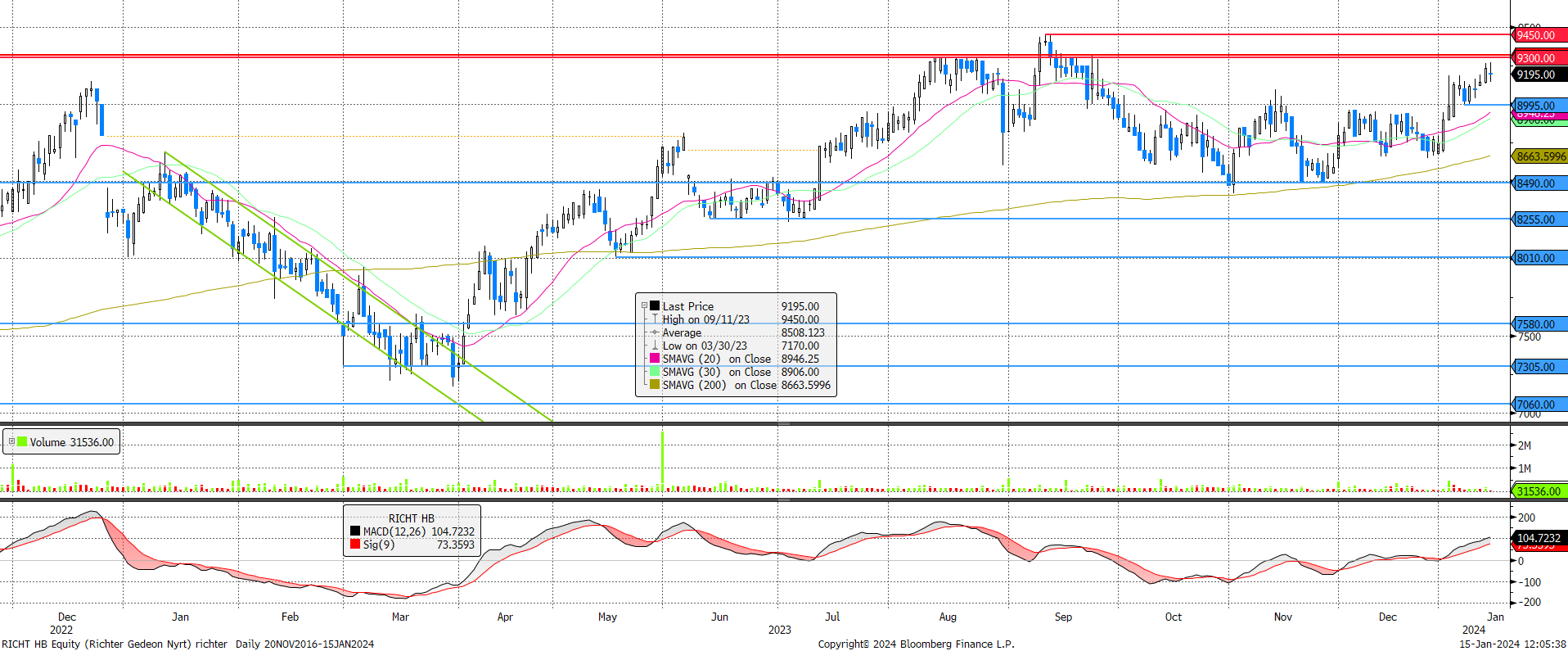1568x651 pixels.
Task: Click the 7170.00 low value in legend
Action: 800,346
